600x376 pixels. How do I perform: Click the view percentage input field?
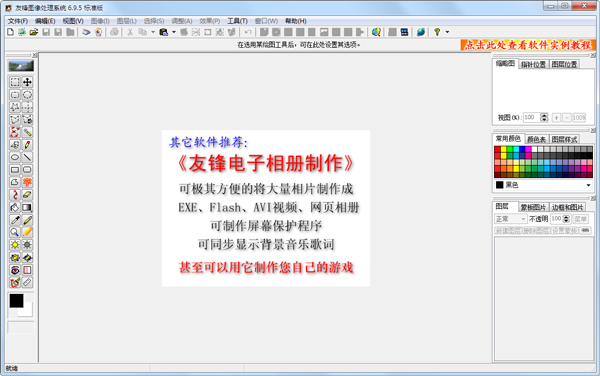pyautogui.click(x=531, y=117)
